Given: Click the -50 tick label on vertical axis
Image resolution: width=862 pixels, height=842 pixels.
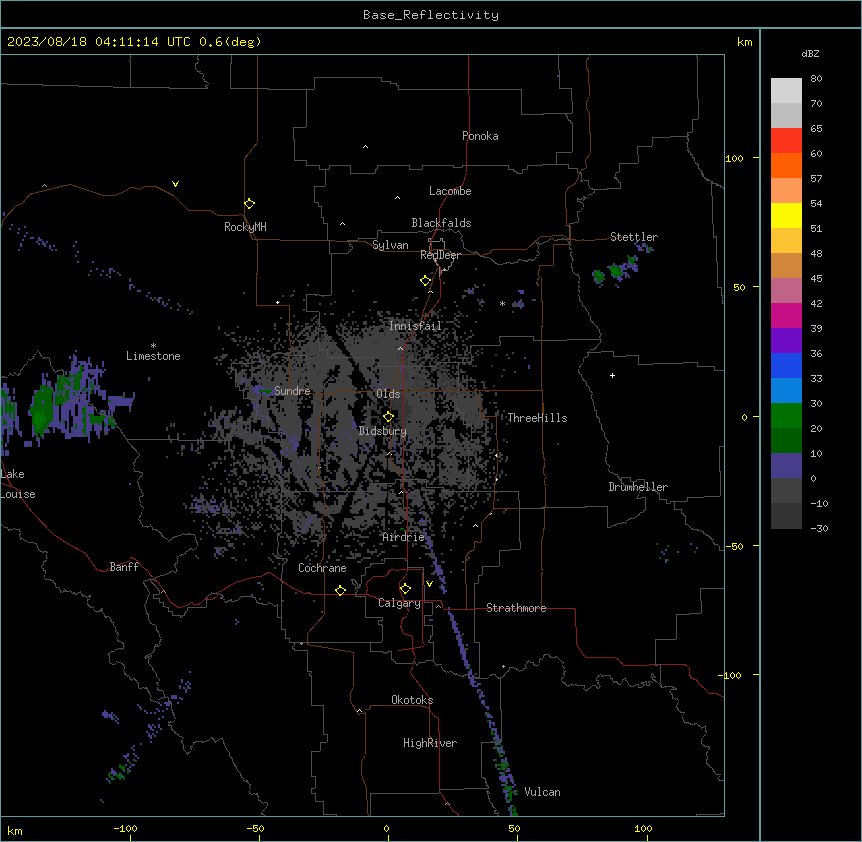Looking at the screenshot, I should click(x=734, y=546).
